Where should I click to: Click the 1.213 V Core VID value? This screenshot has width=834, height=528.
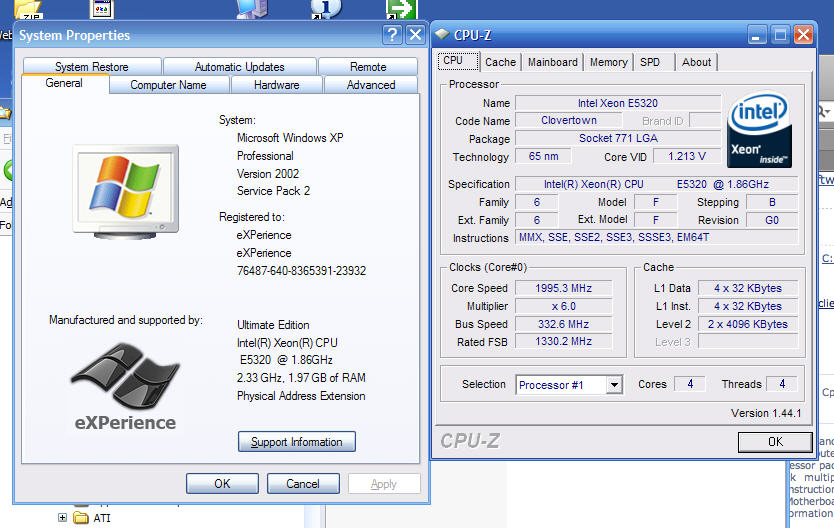click(x=687, y=156)
